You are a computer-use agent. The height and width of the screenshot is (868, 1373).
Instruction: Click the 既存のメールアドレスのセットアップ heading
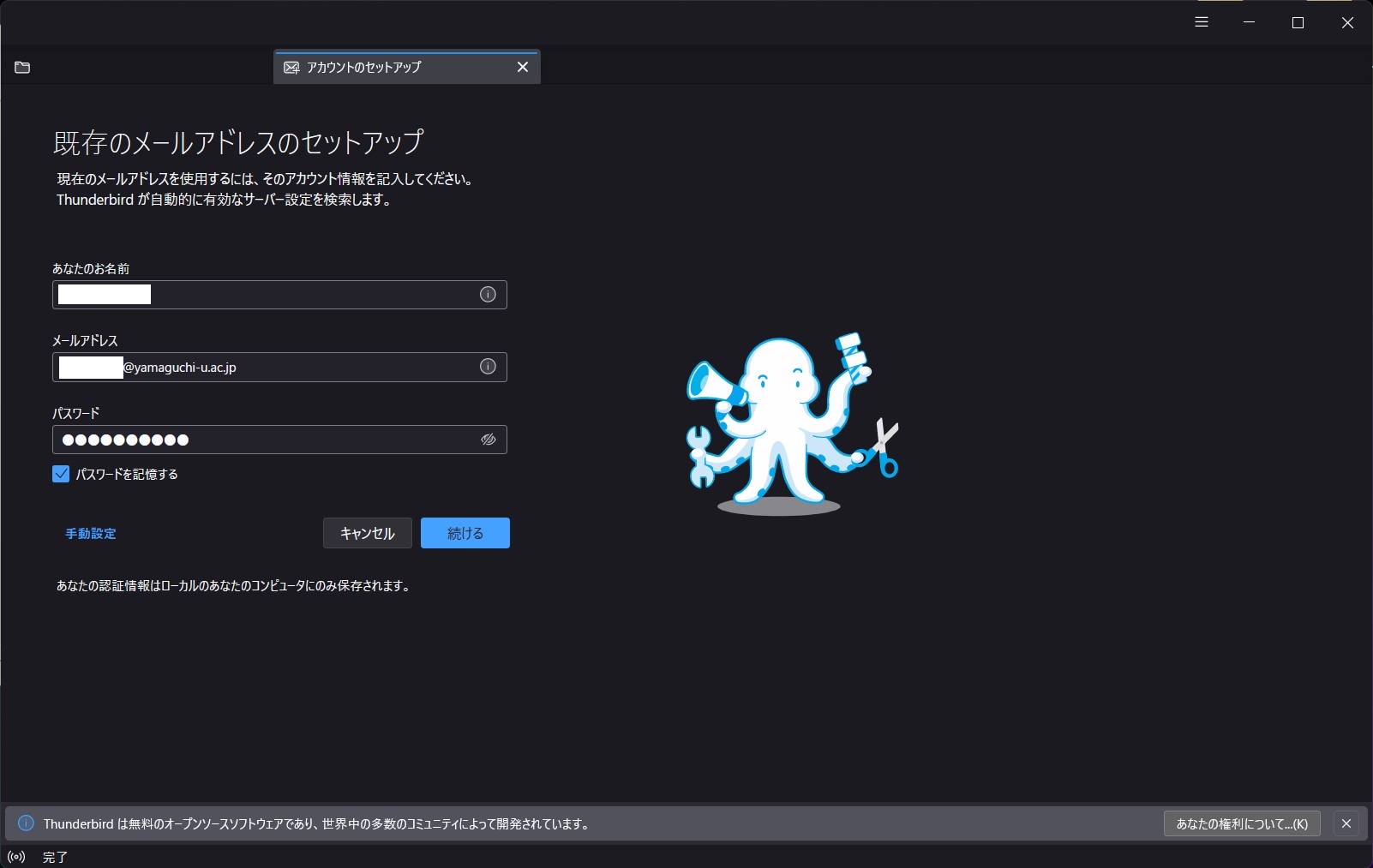pos(238,142)
